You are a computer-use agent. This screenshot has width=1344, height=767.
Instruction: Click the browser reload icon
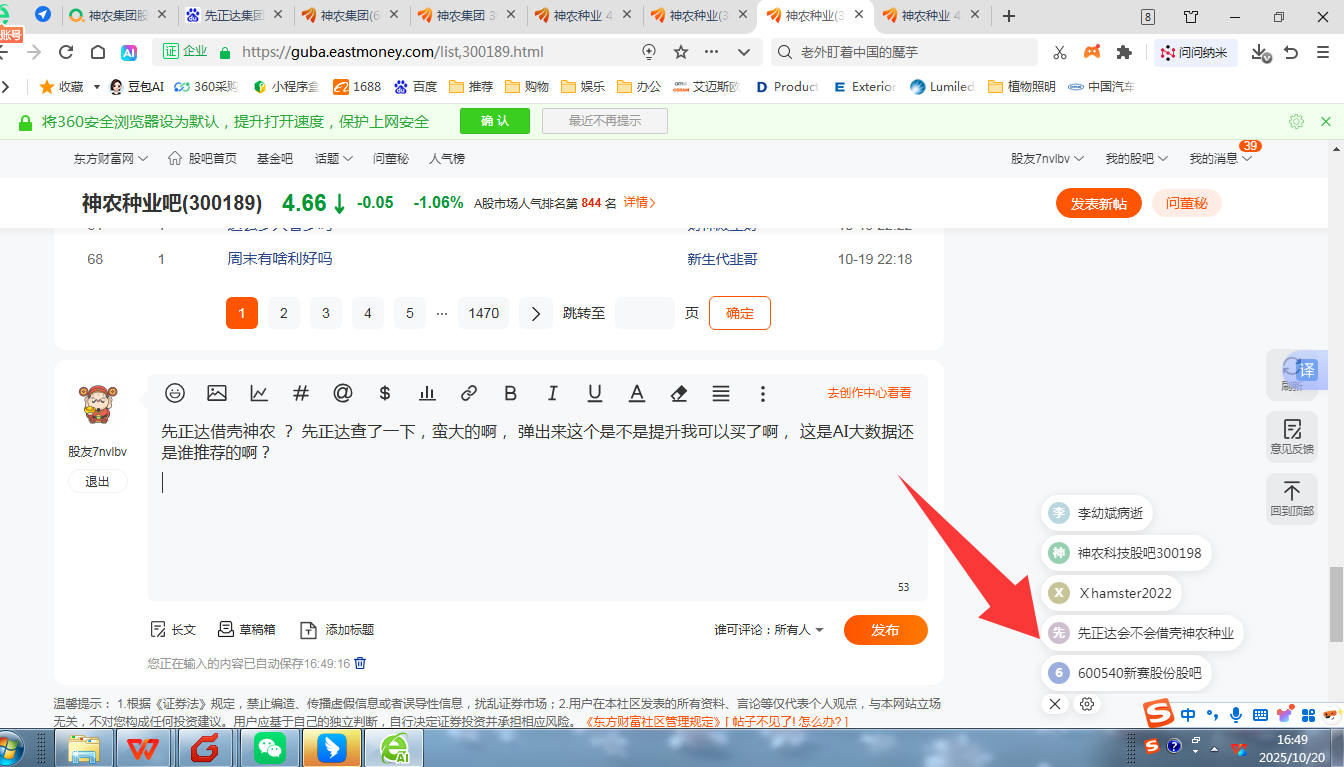[67, 52]
